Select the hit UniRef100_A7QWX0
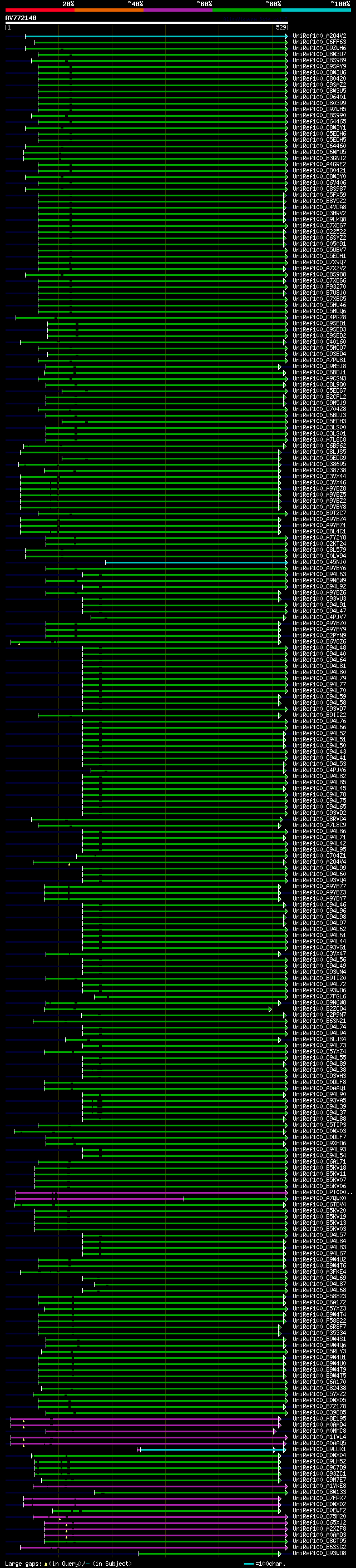The image size is (356, 1568). click(319, 1200)
